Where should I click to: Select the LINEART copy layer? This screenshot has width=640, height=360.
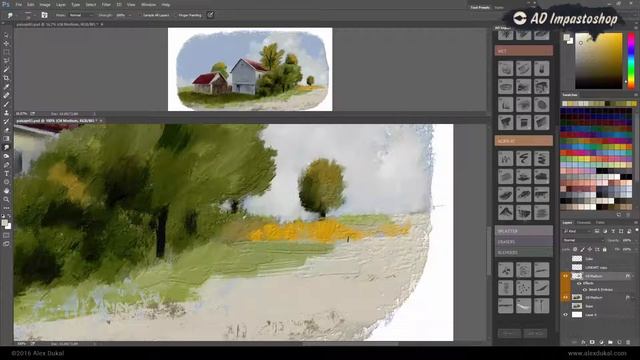[598, 267]
